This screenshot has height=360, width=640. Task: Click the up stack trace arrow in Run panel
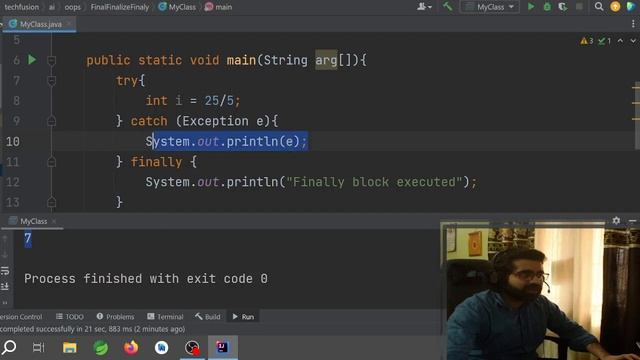point(5,238)
